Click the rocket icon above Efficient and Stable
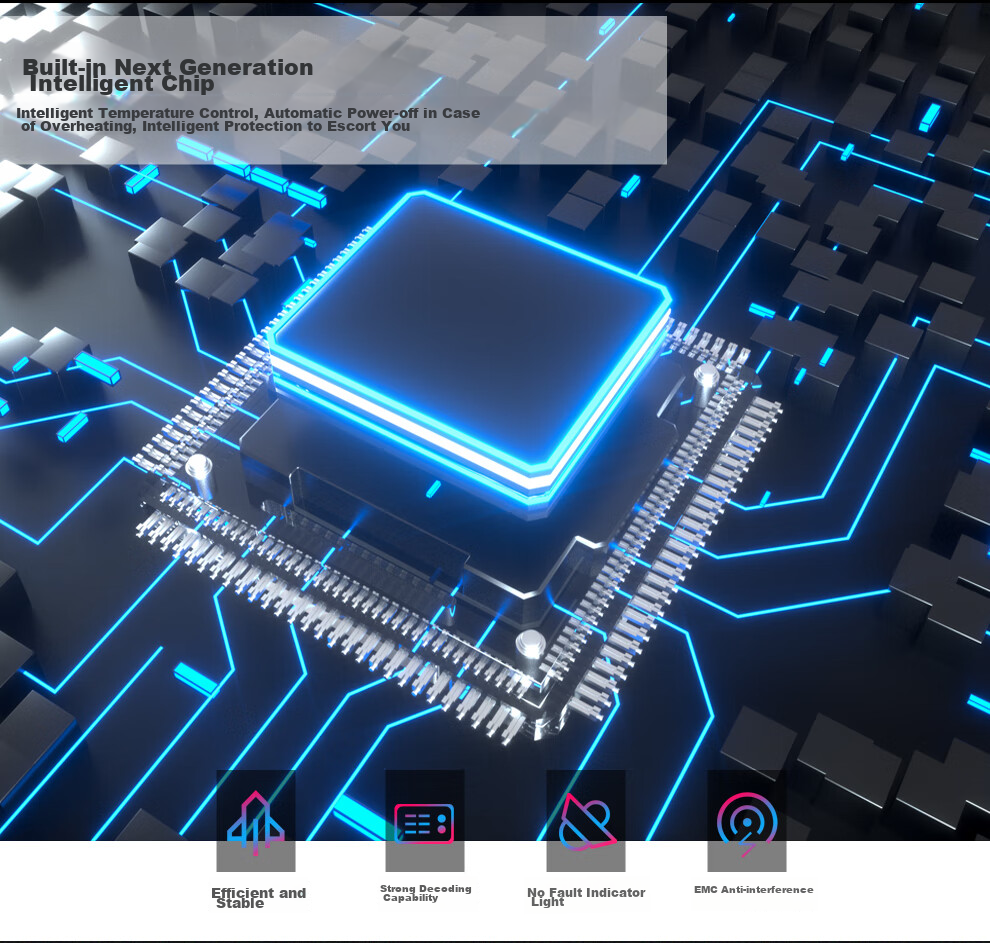The image size is (990, 943). coord(256,823)
